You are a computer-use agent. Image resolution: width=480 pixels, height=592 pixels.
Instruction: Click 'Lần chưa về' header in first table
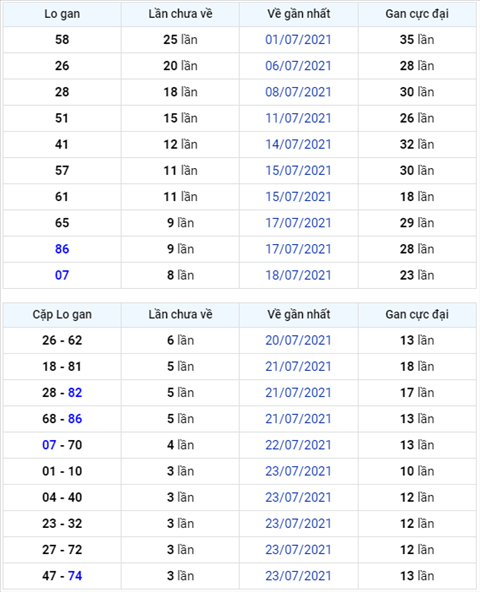[x=180, y=14]
